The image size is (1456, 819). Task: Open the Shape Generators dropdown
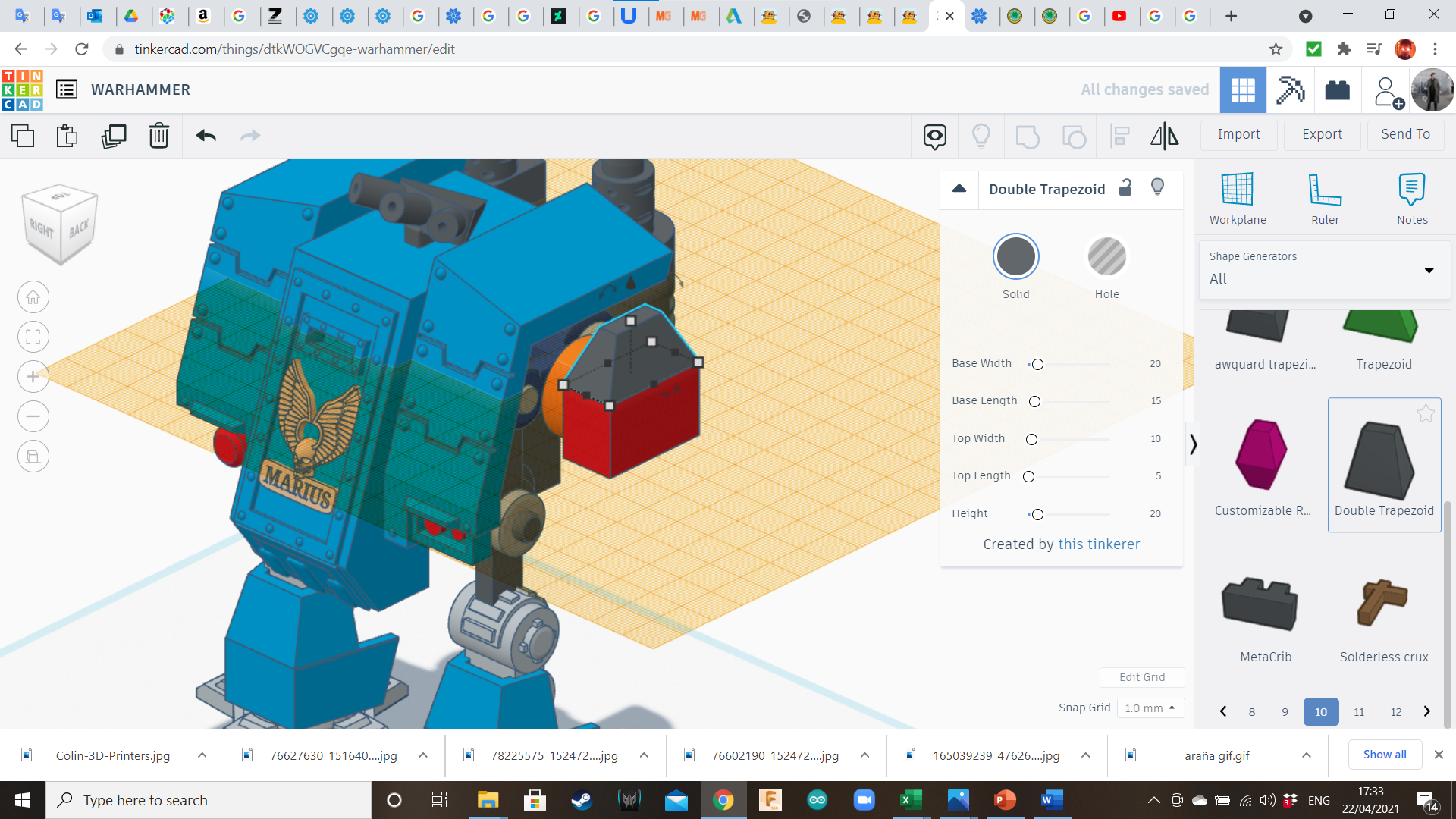tap(1324, 269)
